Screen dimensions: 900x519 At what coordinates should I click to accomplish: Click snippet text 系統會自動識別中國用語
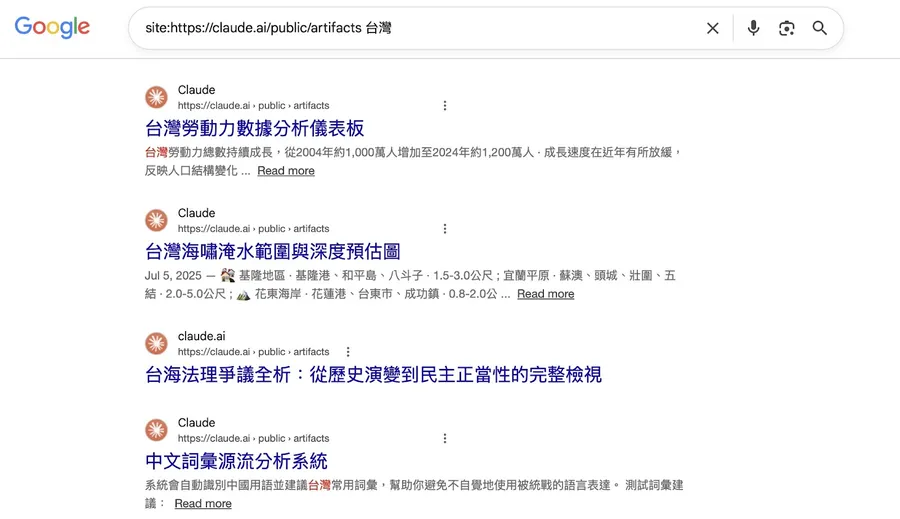click(203, 486)
